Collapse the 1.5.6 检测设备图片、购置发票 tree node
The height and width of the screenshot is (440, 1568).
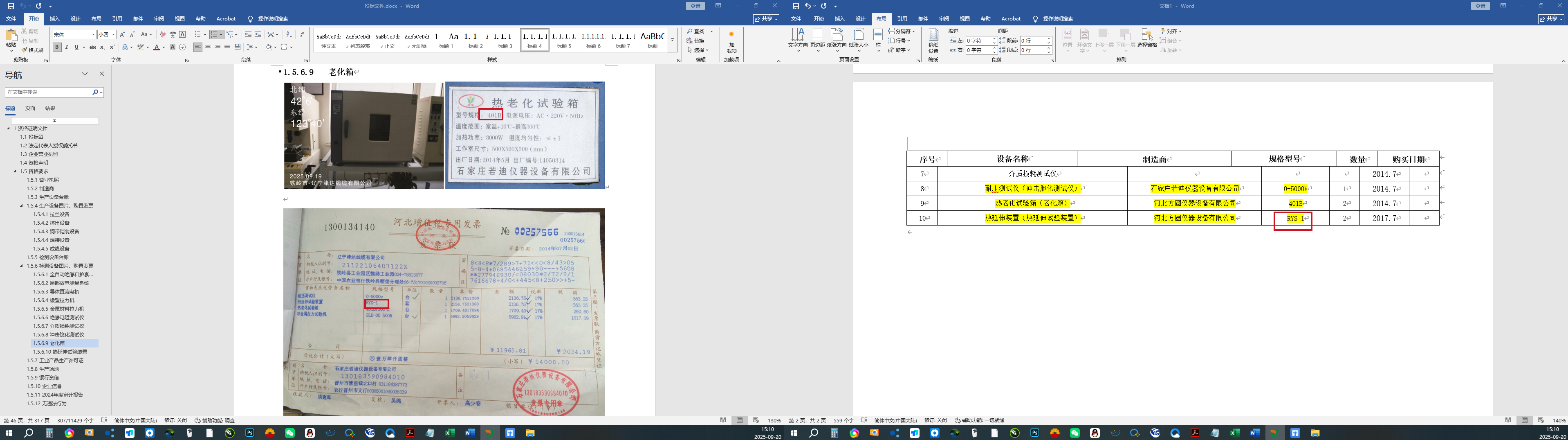(22, 266)
